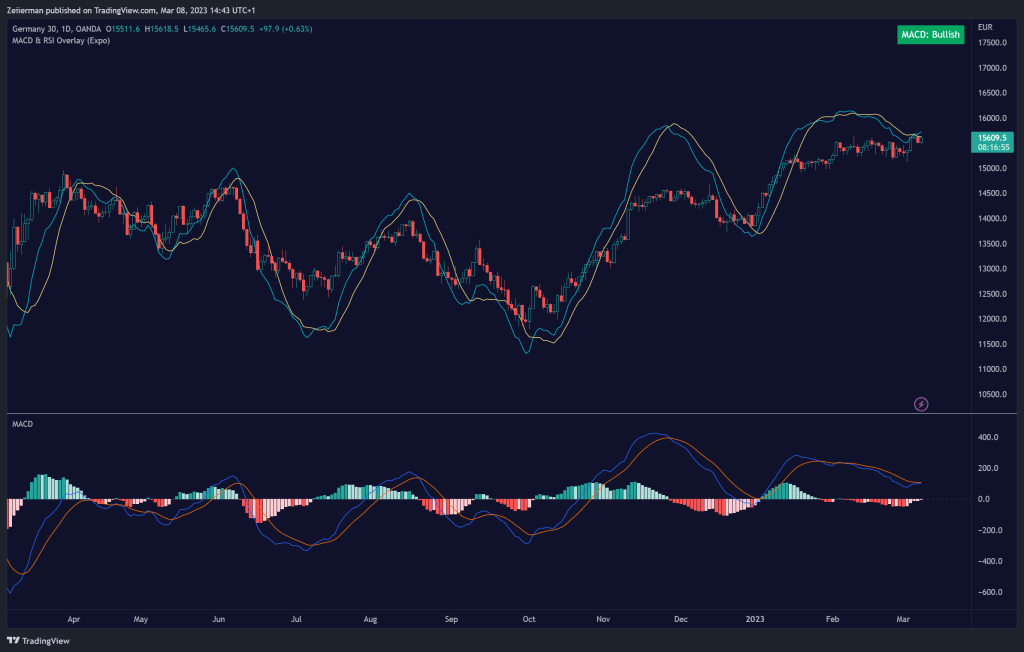Viewport: 1024px width, 652px height.
Task: Click the MACD & RSI Overlay (Expo) legend
Action: click(60, 41)
